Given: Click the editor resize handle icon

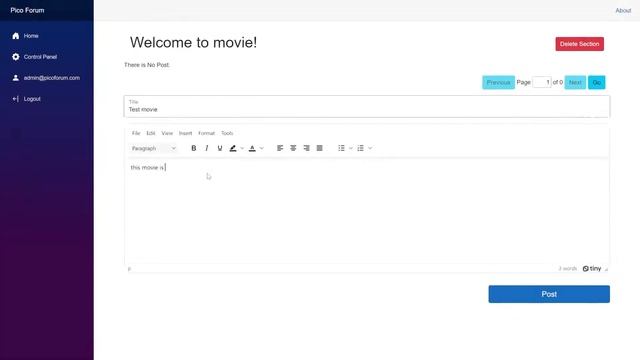Looking at the screenshot, I should (606, 269).
